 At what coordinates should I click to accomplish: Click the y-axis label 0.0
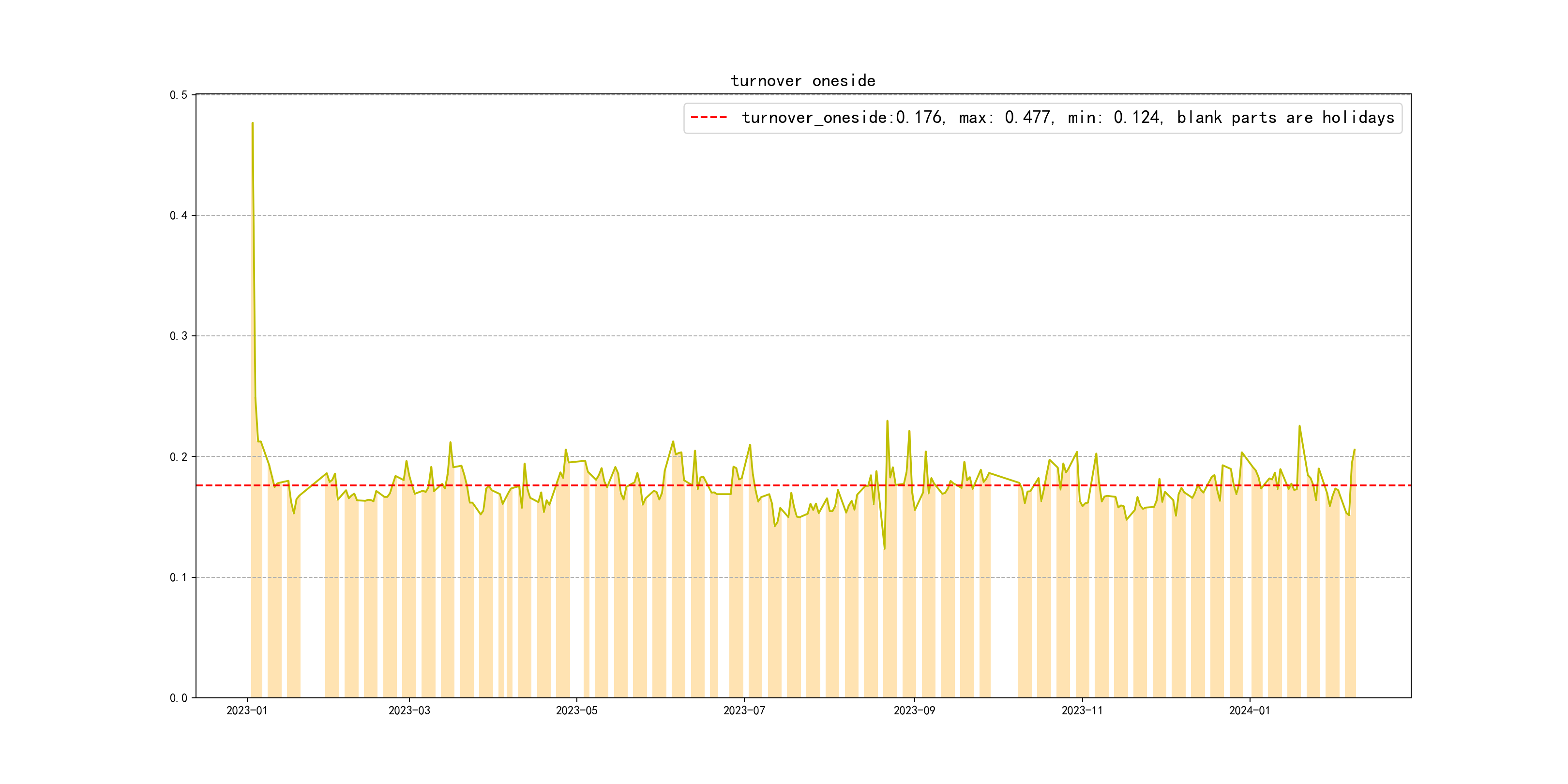(x=179, y=697)
